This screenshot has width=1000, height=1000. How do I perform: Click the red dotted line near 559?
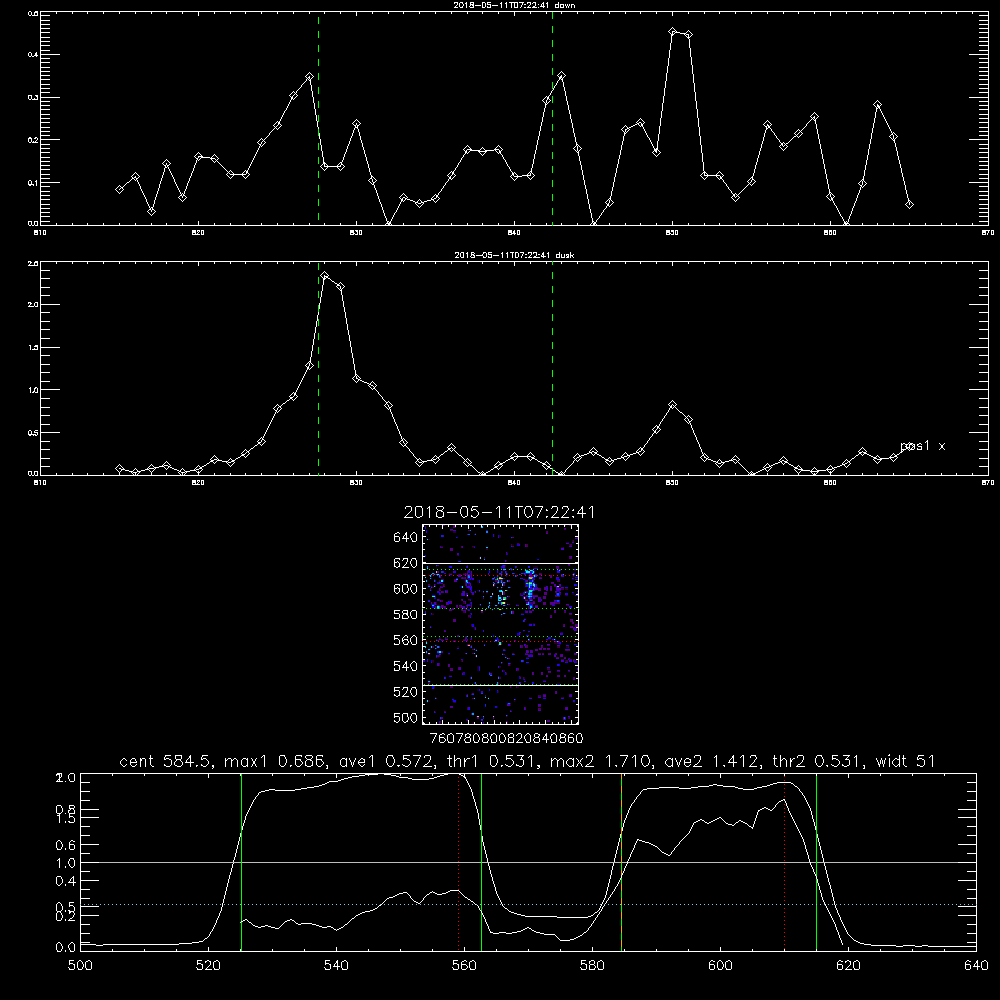[x=459, y=861]
